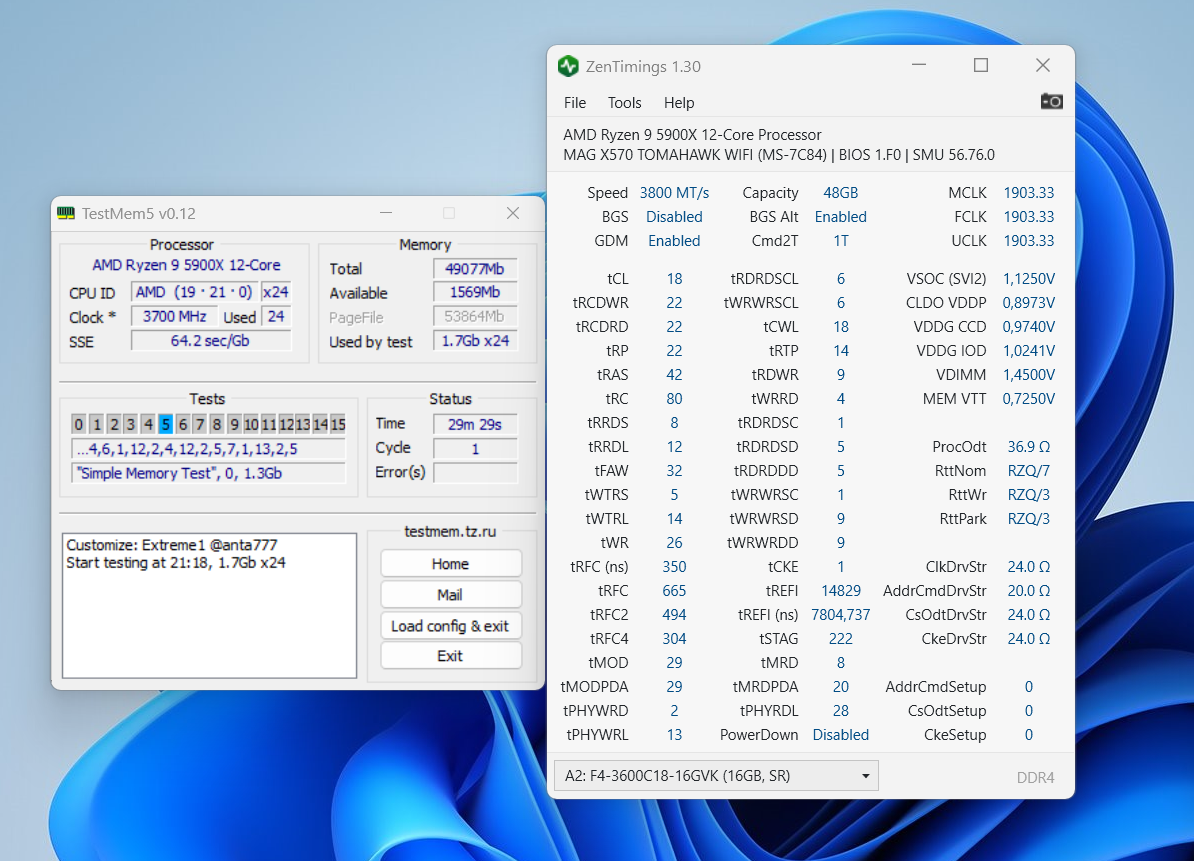The image size is (1194, 861).
Task: Click the BGS Alt Enabled value
Action: (841, 217)
